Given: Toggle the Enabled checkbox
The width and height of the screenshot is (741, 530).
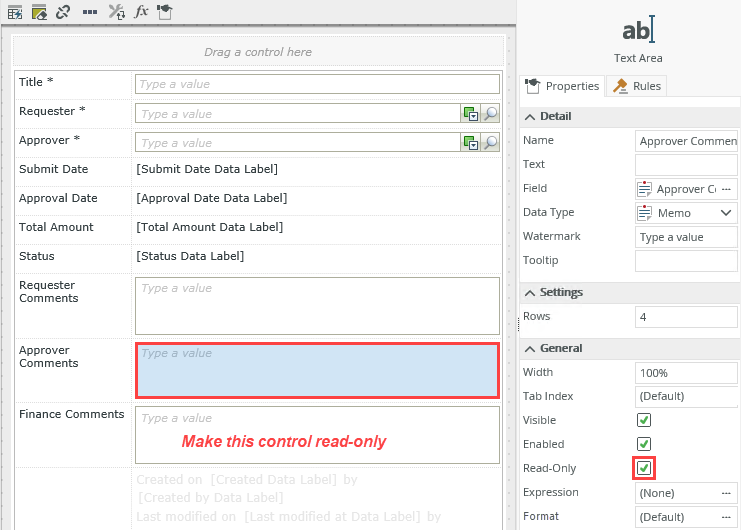Looking at the screenshot, I should [644, 444].
